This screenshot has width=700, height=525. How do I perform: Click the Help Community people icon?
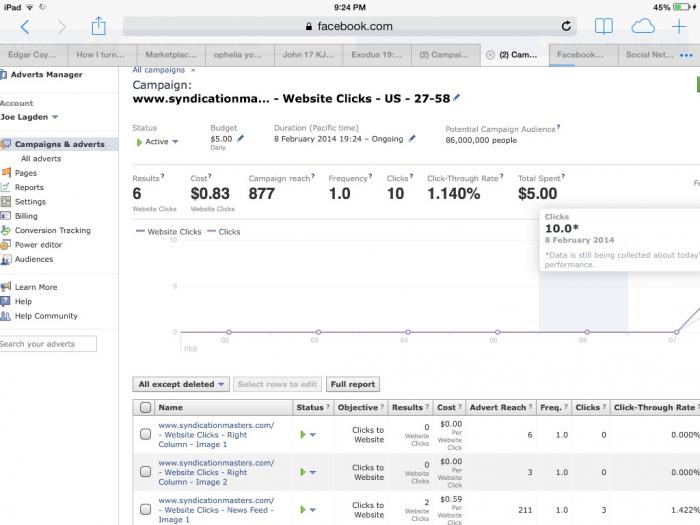coord(6,316)
